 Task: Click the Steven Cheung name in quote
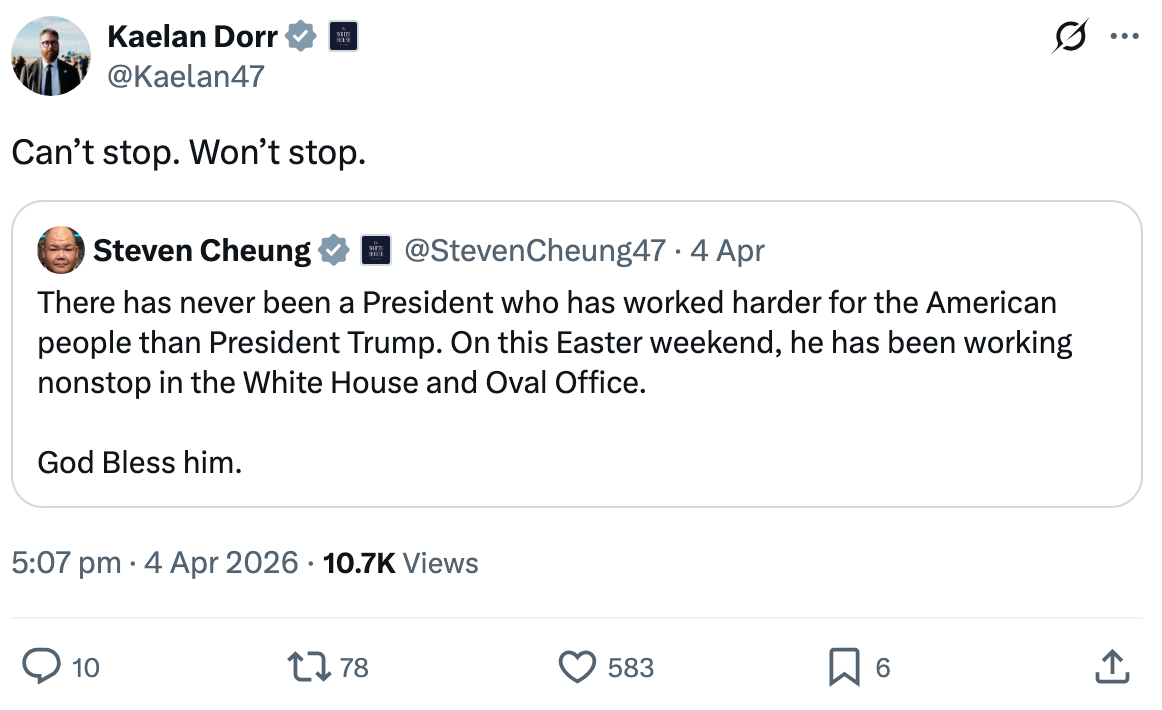tap(202, 250)
